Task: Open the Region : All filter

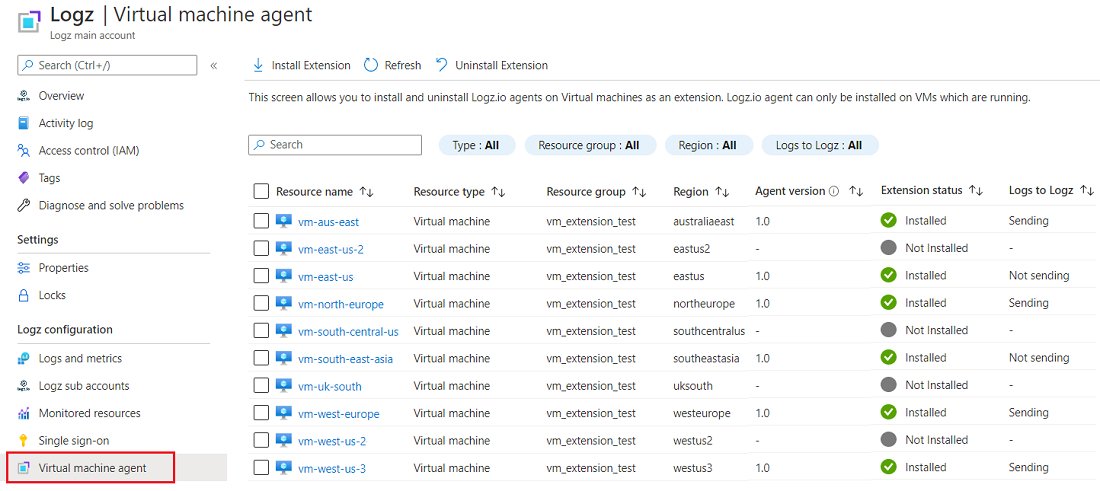Action: (x=707, y=145)
